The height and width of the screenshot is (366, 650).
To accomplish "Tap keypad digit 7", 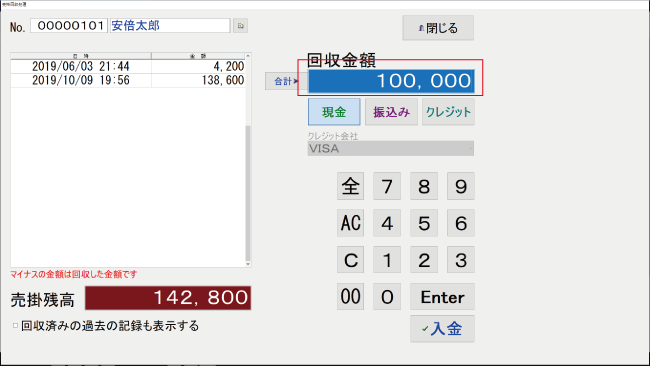I will tap(387, 186).
